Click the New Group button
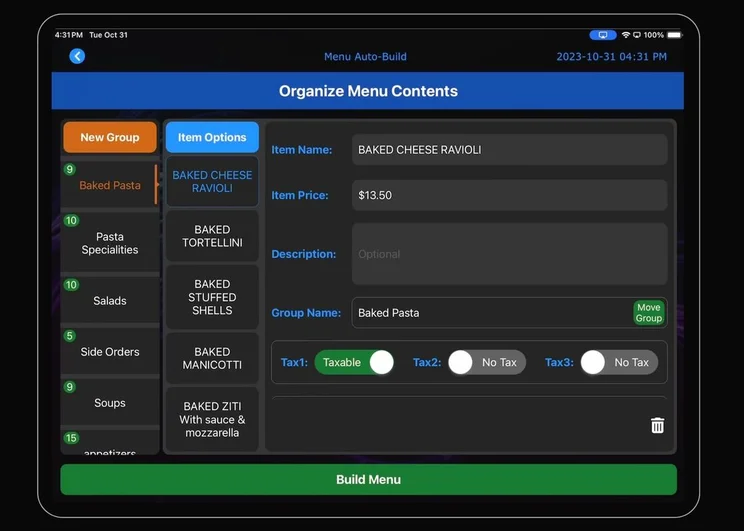The width and height of the screenshot is (744, 531). tap(110, 137)
